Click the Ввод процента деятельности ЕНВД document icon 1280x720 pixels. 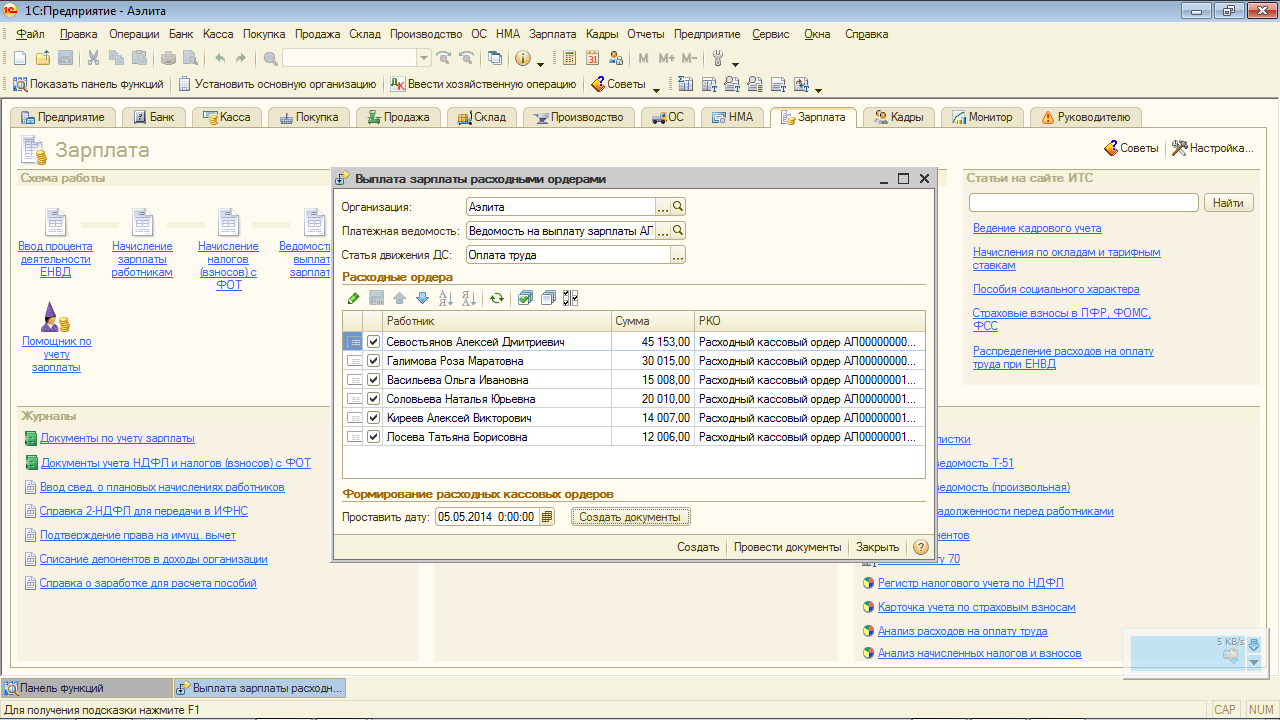click(x=56, y=222)
